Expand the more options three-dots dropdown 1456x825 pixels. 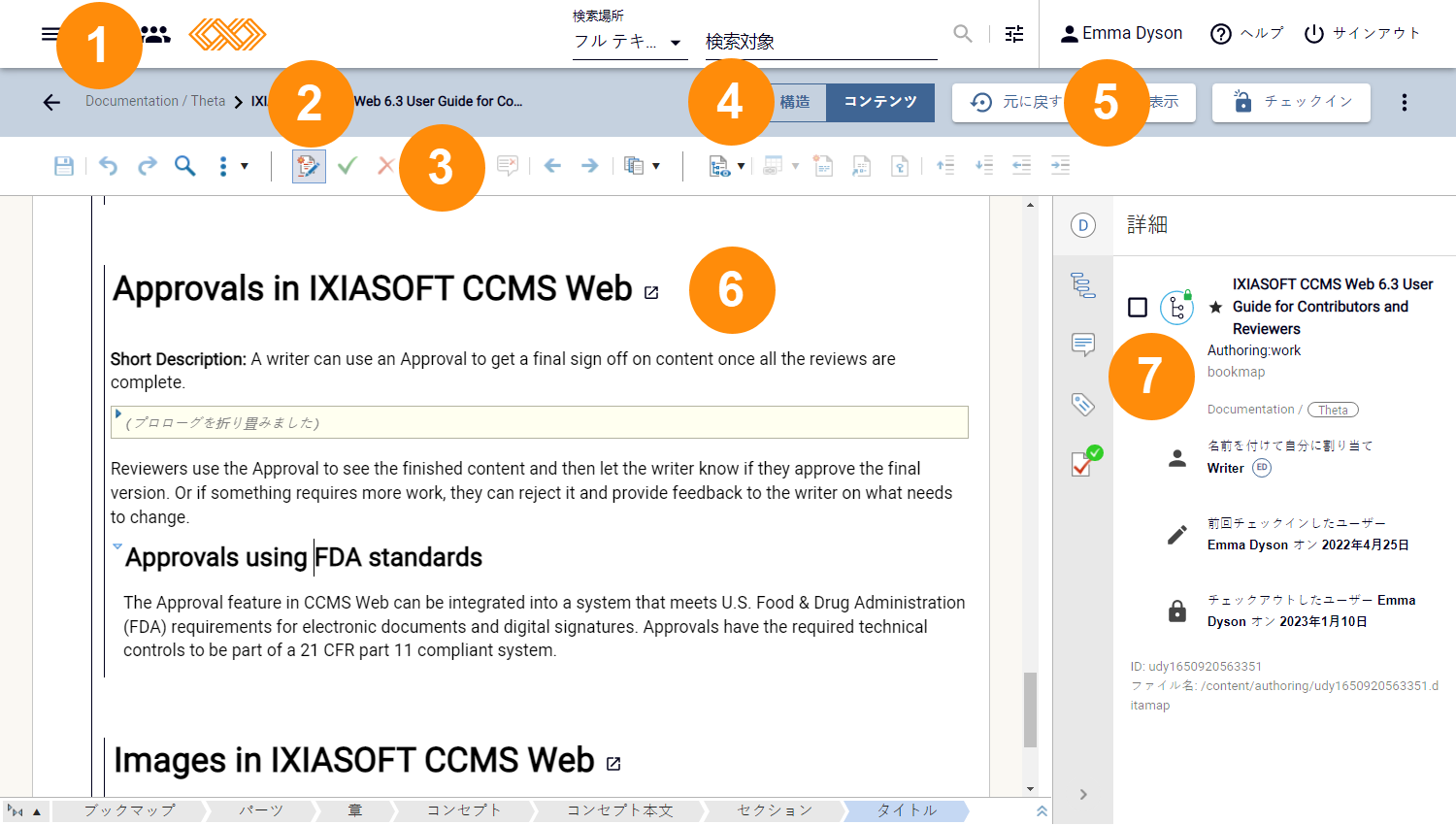(x=233, y=166)
